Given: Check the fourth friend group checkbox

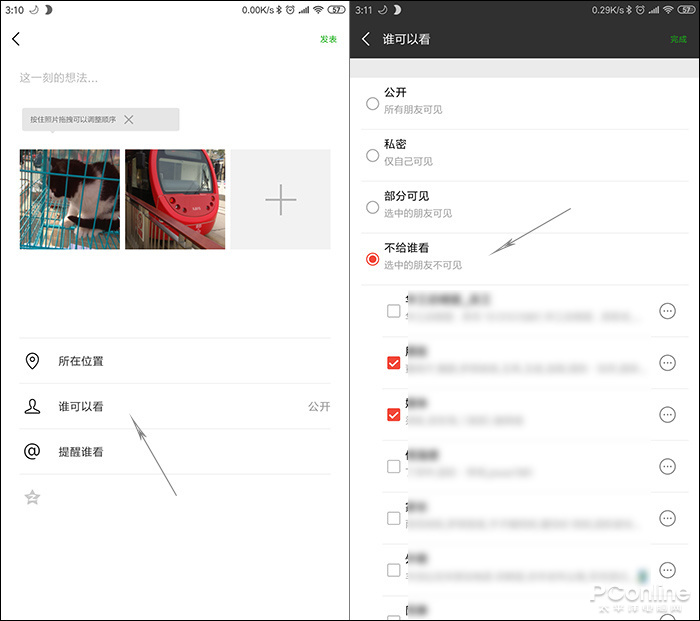Looking at the screenshot, I should pos(393,466).
